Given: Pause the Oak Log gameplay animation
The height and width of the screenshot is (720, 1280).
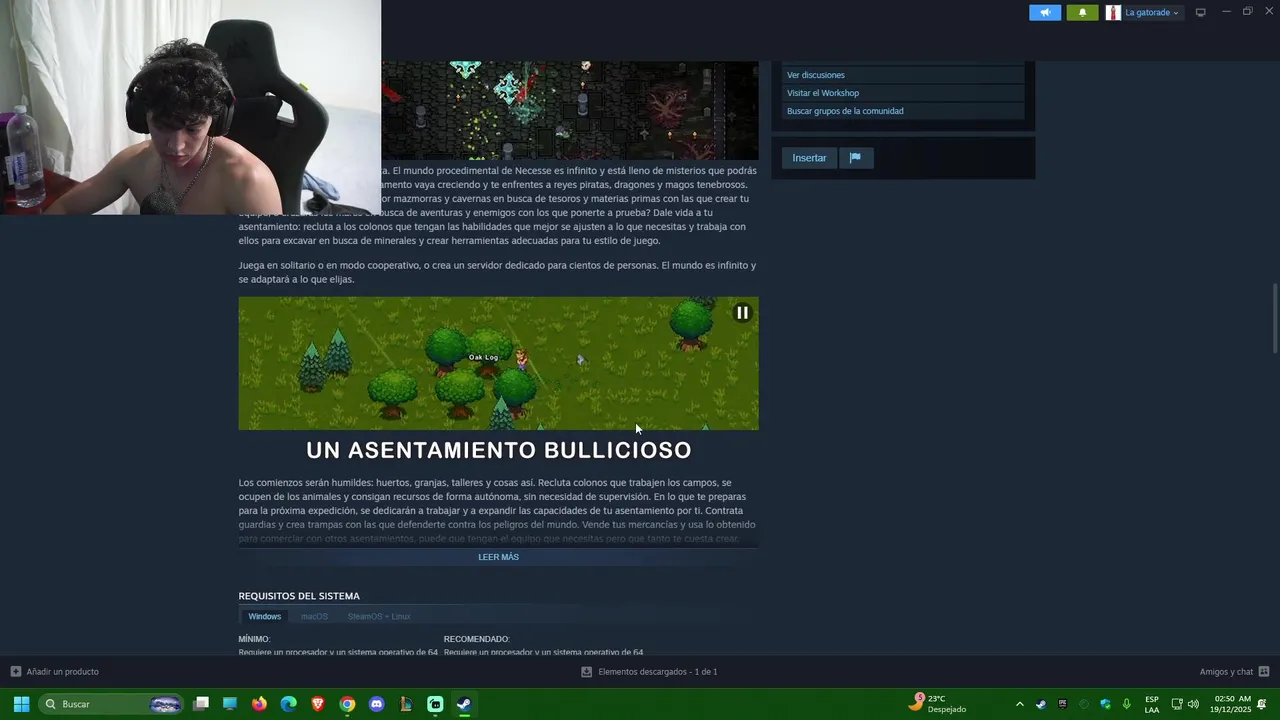Looking at the screenshot, I should tap(742, 313).
